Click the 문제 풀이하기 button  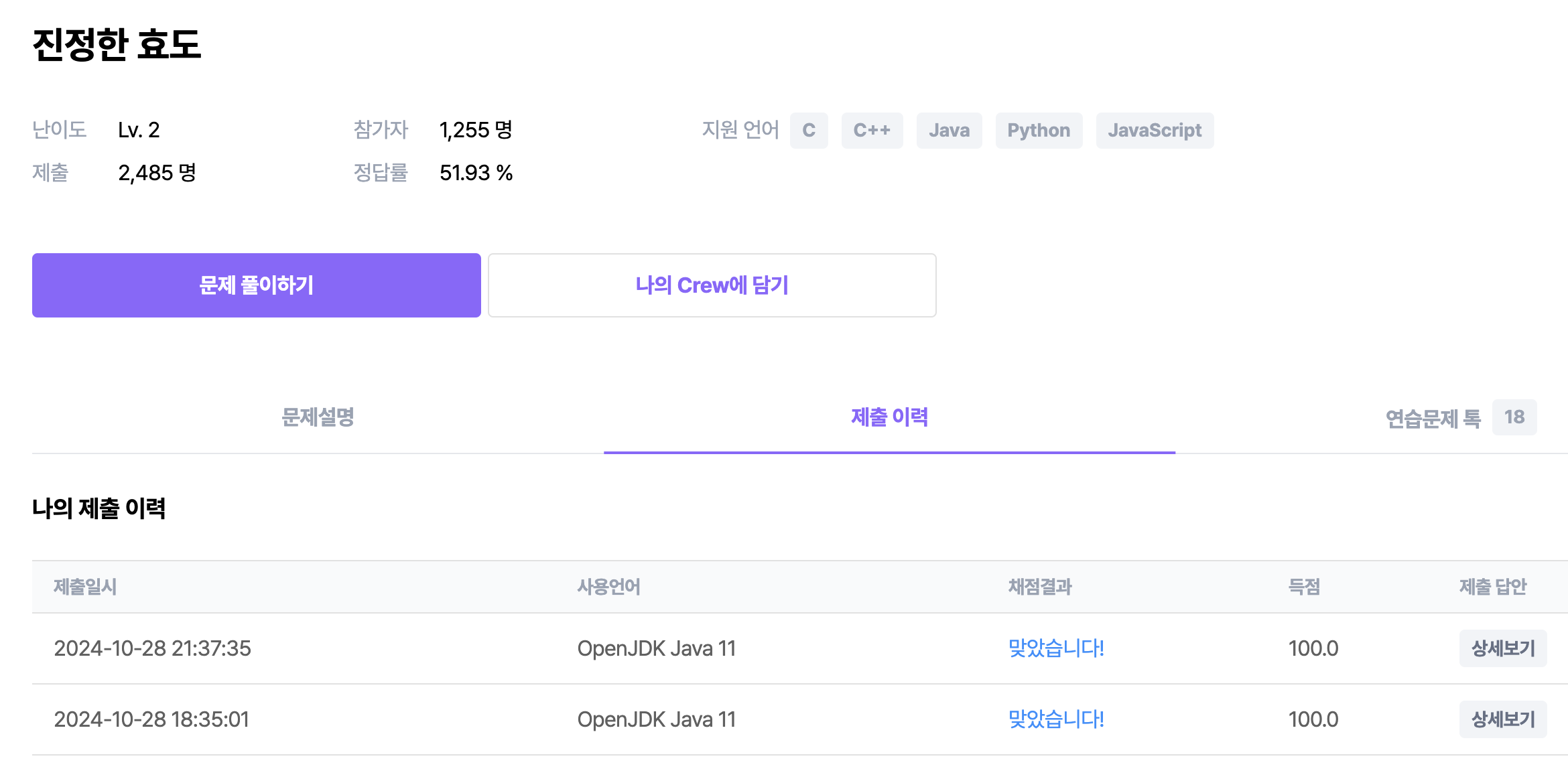pyautogui.click(x=256, y=285)
